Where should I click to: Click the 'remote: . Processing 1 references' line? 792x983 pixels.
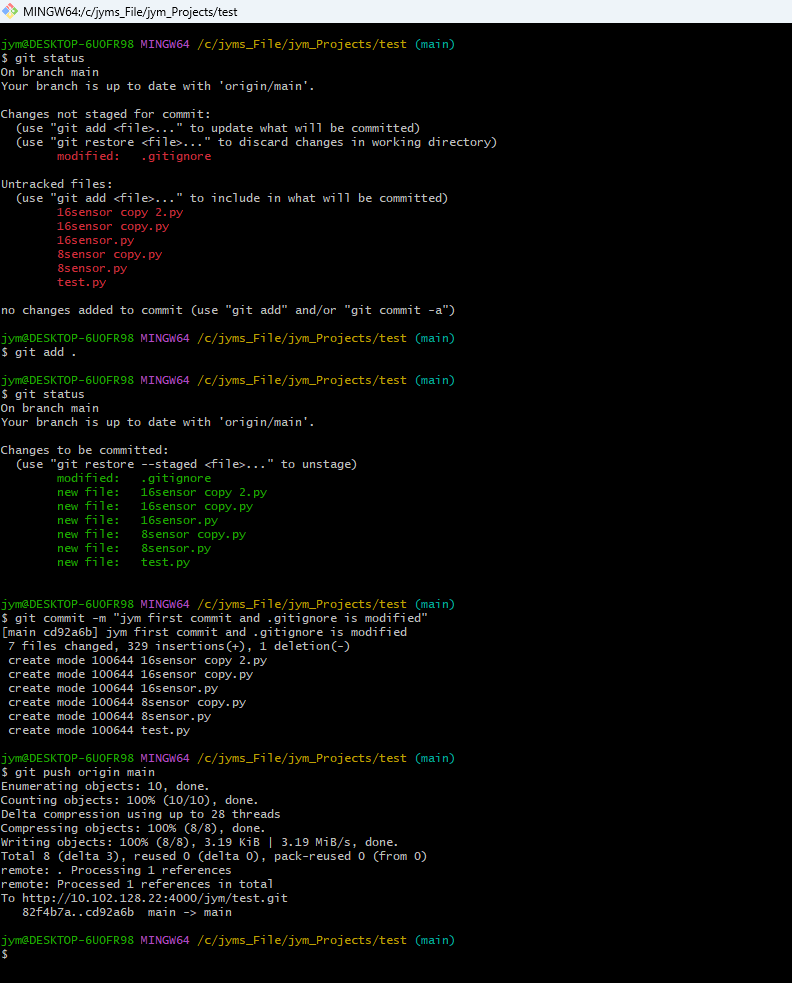point(116,870)
